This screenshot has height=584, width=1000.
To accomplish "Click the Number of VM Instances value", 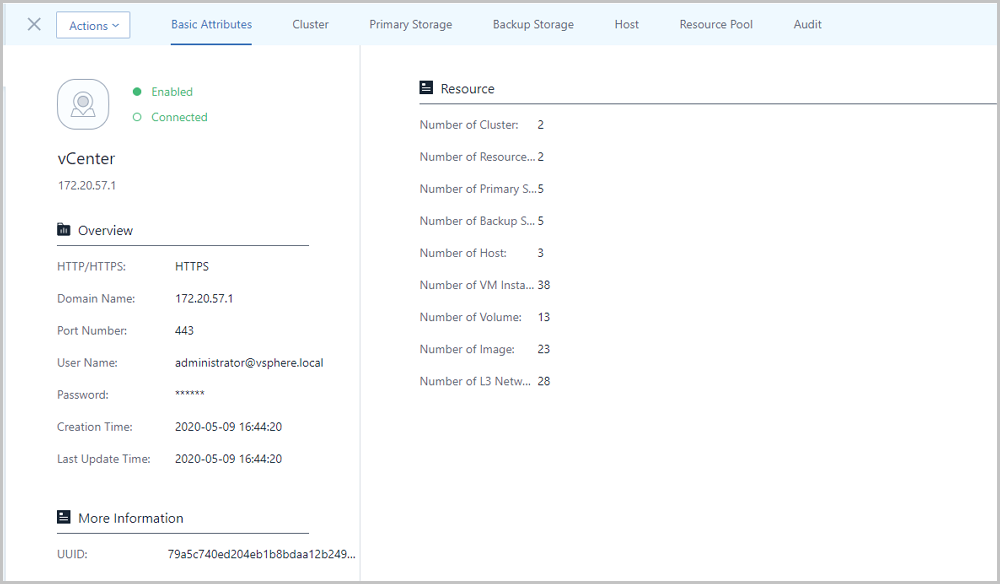I will coord(543,285).
